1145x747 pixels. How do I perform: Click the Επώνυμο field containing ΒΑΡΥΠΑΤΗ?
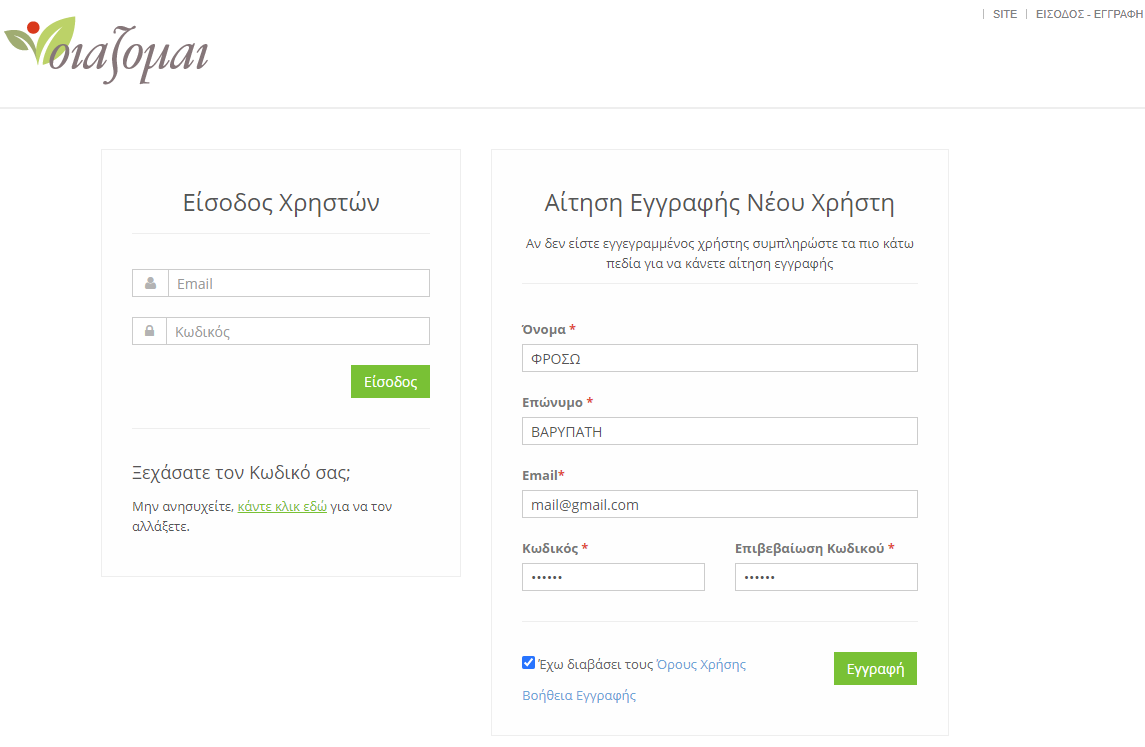pyautogui.click(x=719, y=431)
